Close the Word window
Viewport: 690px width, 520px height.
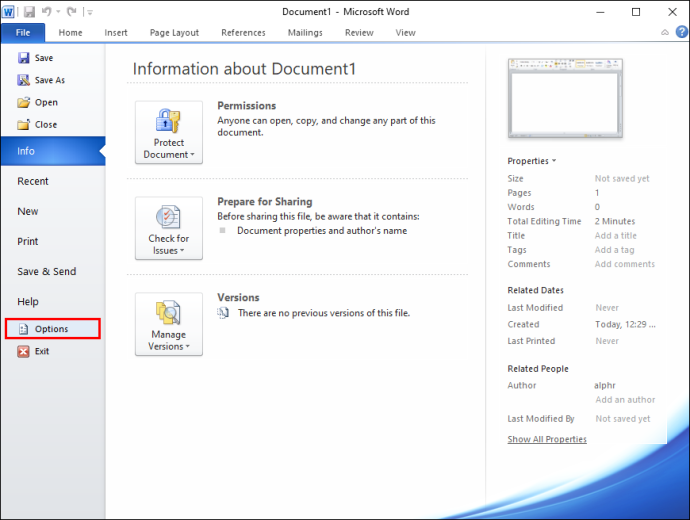coord(672,12)
